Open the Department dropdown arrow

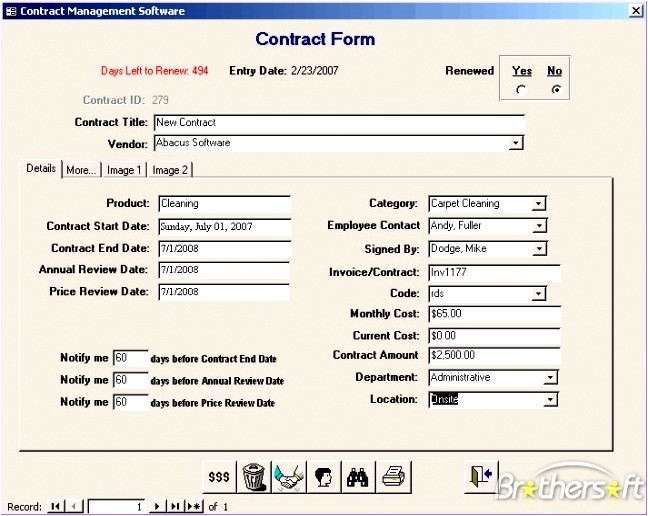[550, 378]
